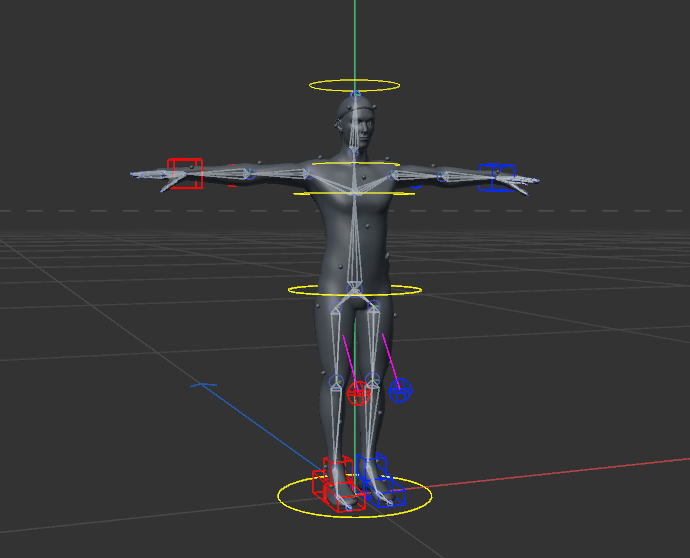Pick the blue foot box controller
690x558 pixels.
click(x=378, y=480)
